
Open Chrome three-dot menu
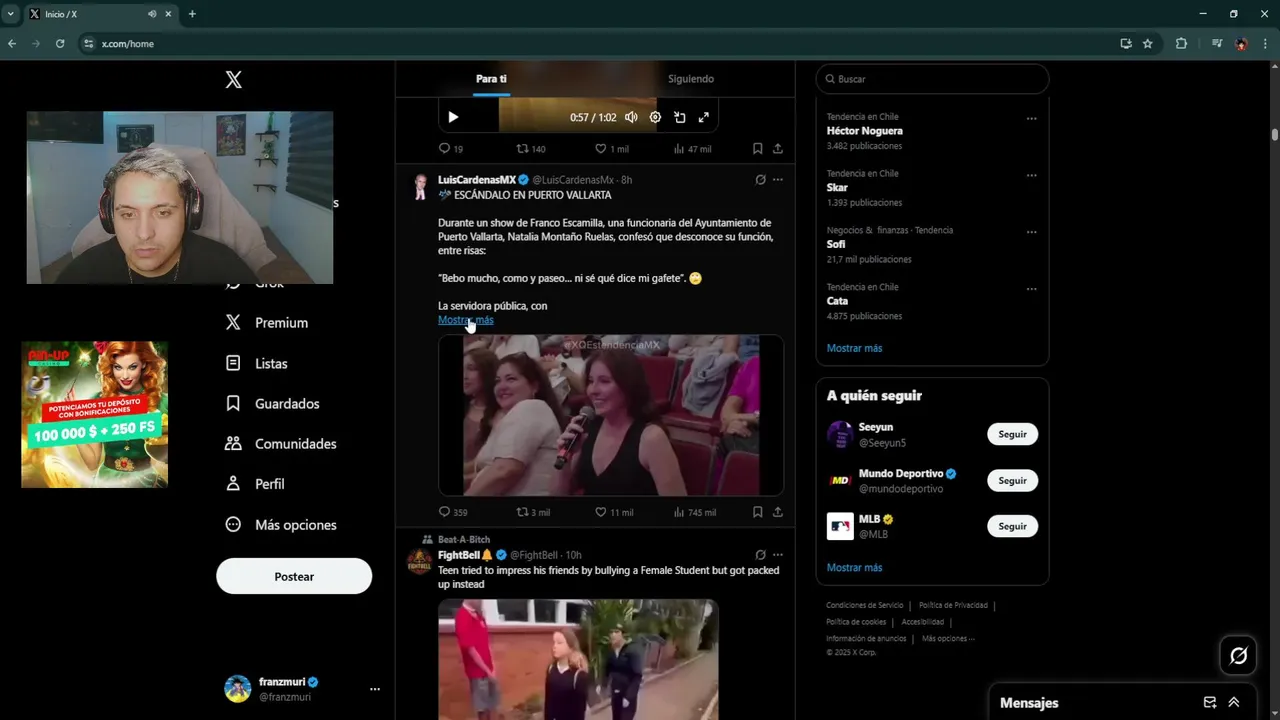[1265, 44]
